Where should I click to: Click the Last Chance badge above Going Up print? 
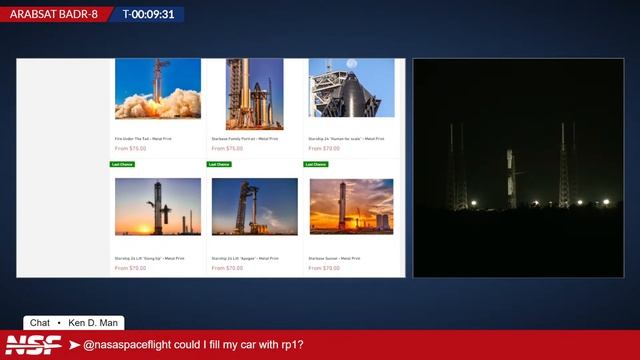click(x=122, y=164)
